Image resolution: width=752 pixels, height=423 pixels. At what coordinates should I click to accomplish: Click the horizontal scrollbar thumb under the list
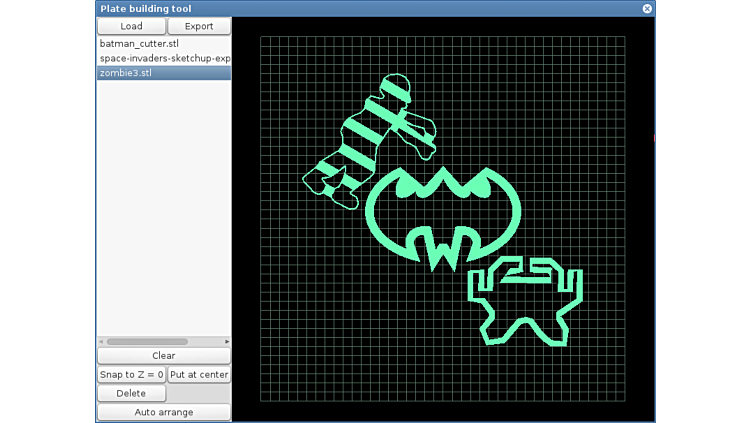coord(147,342)
